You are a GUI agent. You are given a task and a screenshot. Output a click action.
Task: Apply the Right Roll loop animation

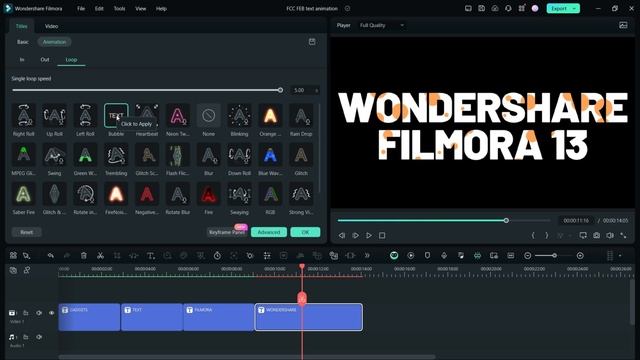(24, 116)
